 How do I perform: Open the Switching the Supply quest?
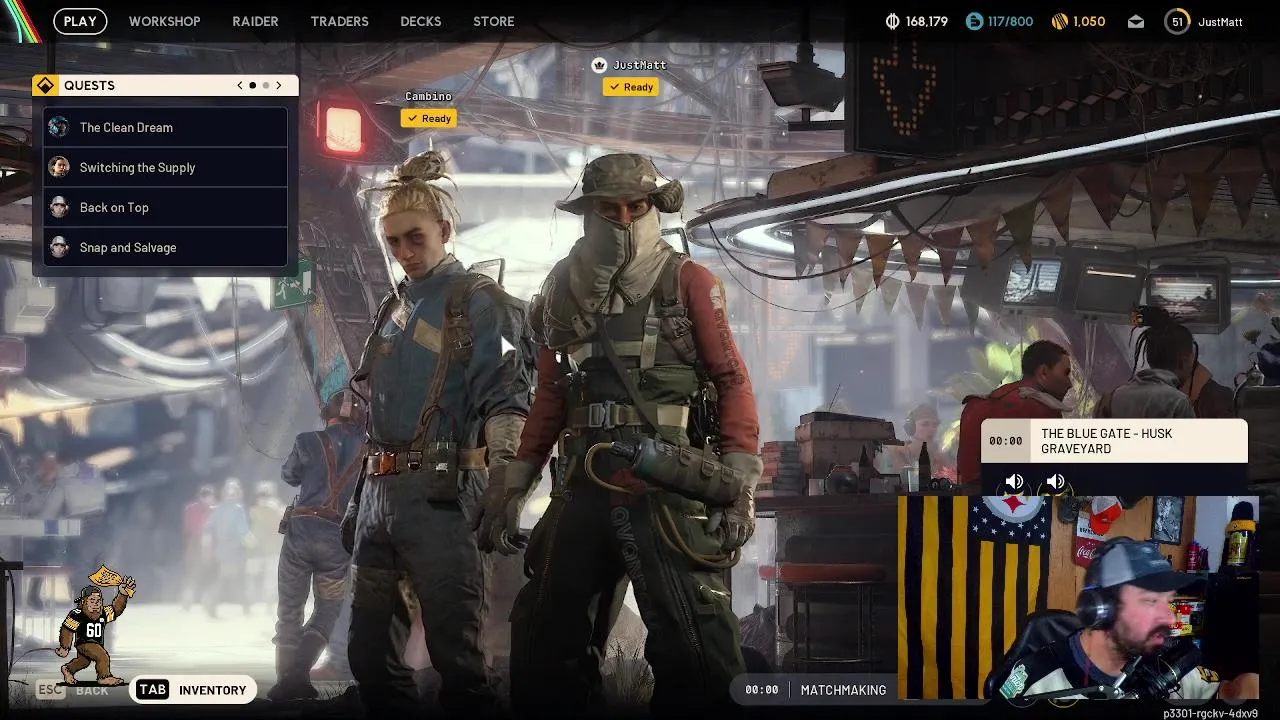pyautogui.click(x=166, y=167)
